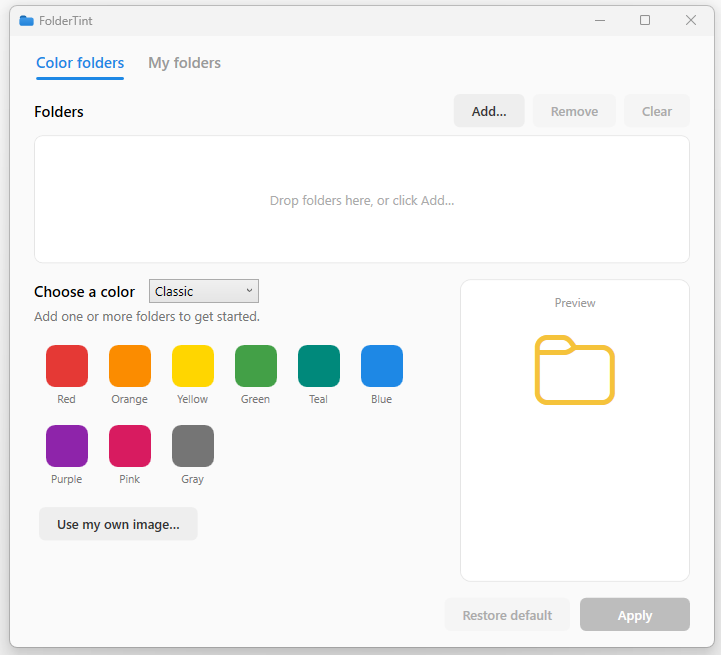Click the Choose a color heading

[85, 292]
